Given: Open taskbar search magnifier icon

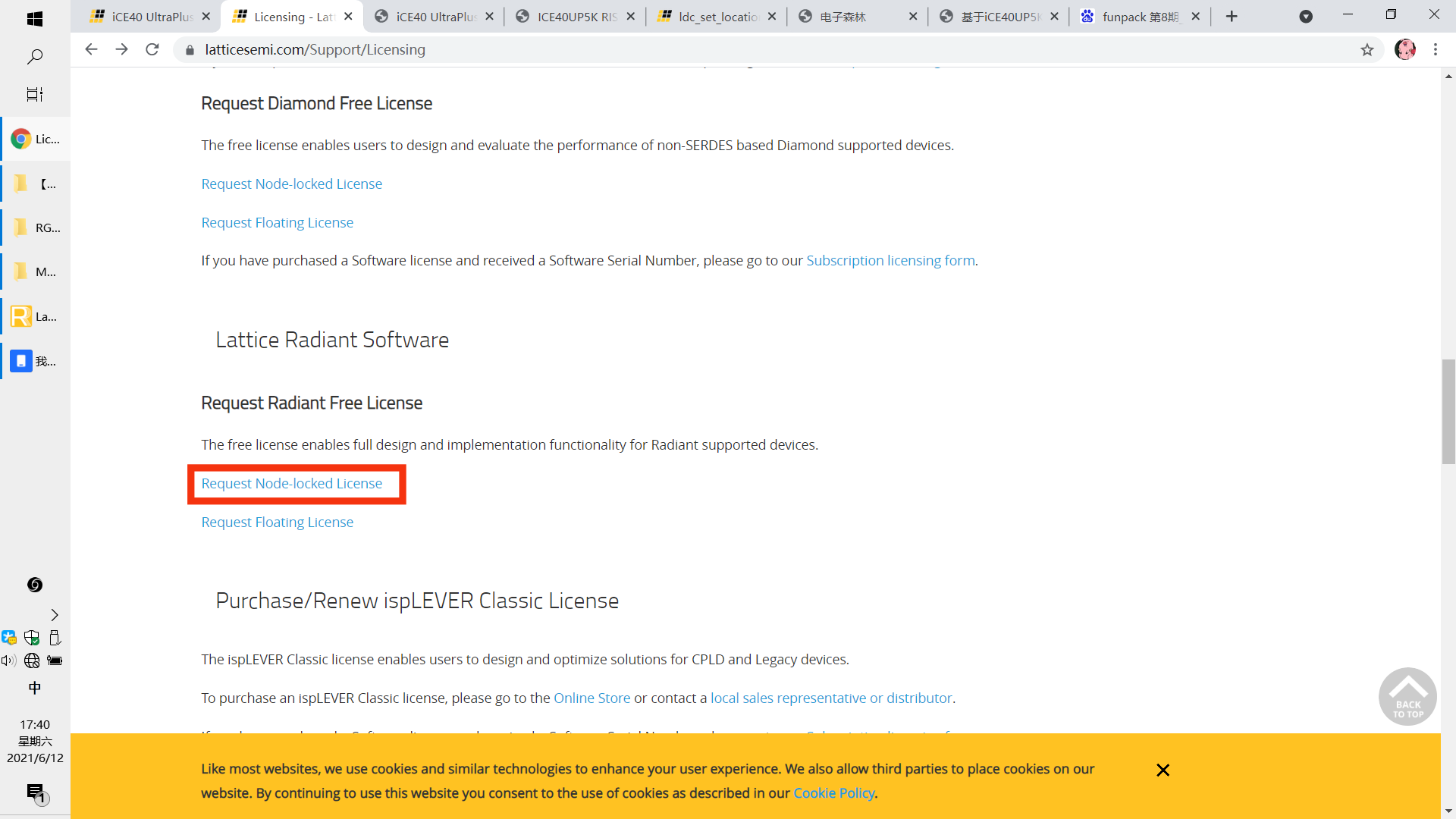Looking at the screenshot, I should coord(35,57).
